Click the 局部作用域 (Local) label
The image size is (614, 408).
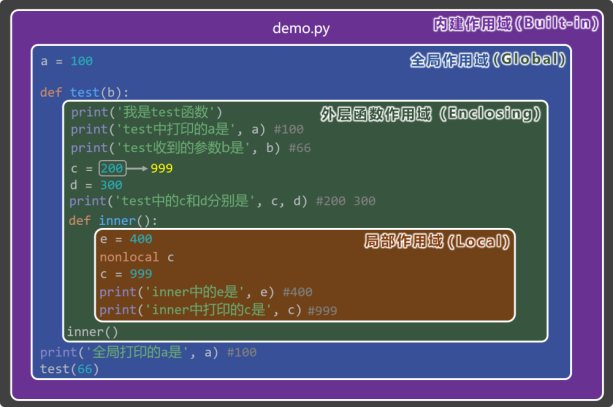click(437, 241)
